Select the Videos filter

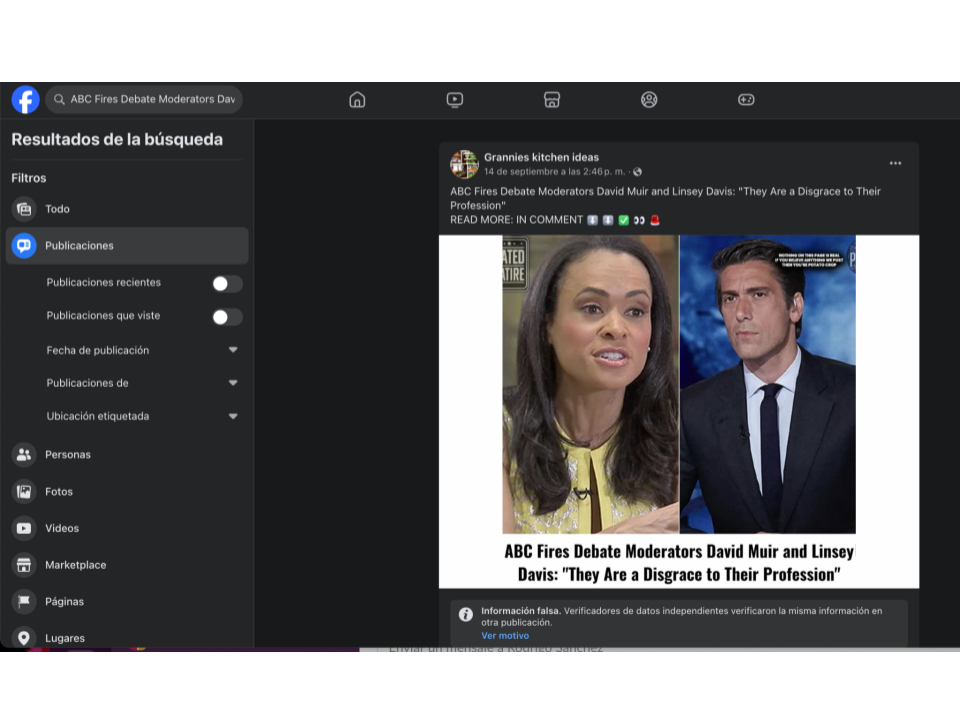click(x=127, y=528)
